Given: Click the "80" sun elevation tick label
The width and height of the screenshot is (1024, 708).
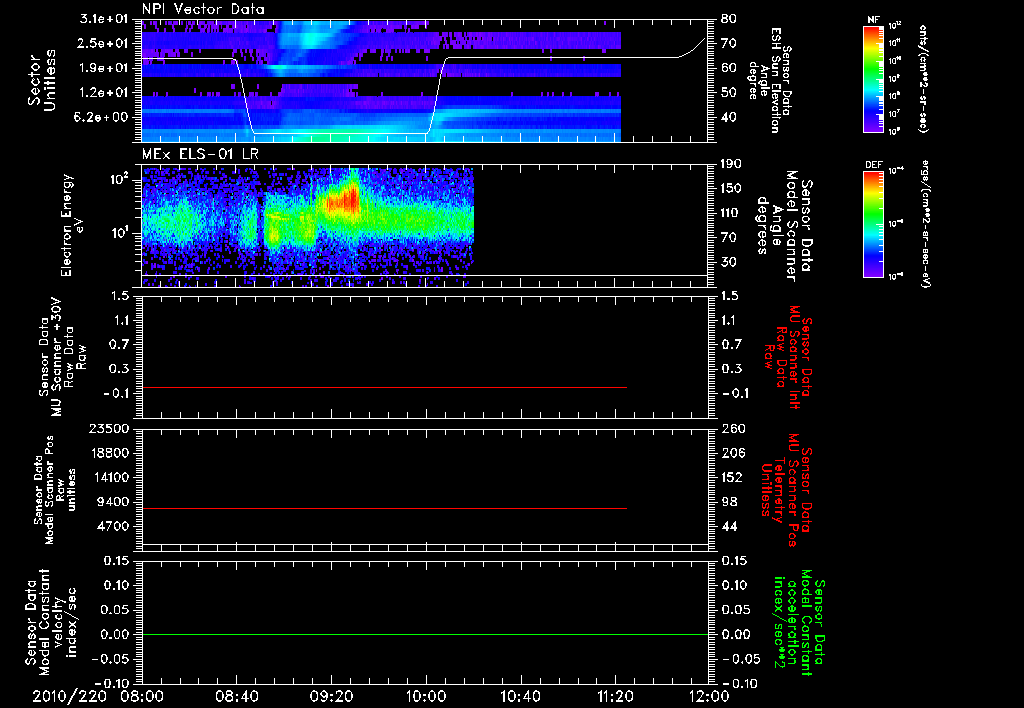Looking at the screenshot, I should 729,19.
